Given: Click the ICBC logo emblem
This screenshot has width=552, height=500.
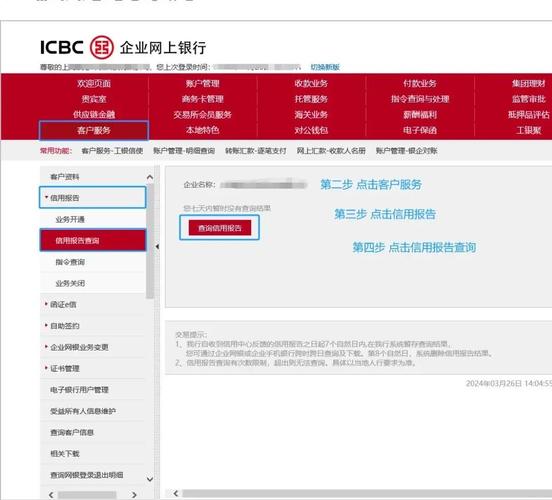Looking at the screenshot, I should (102, 47).
